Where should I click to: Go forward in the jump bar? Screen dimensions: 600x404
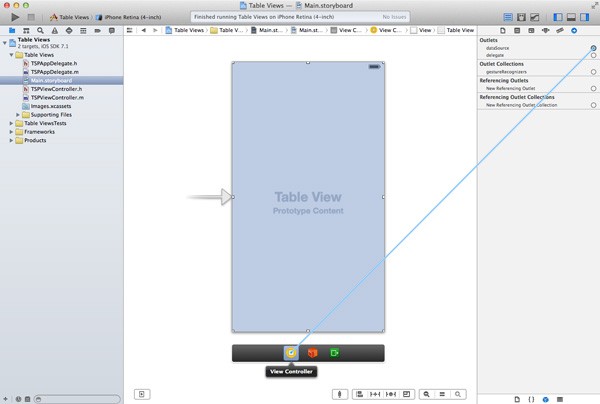tap(155, 30)
